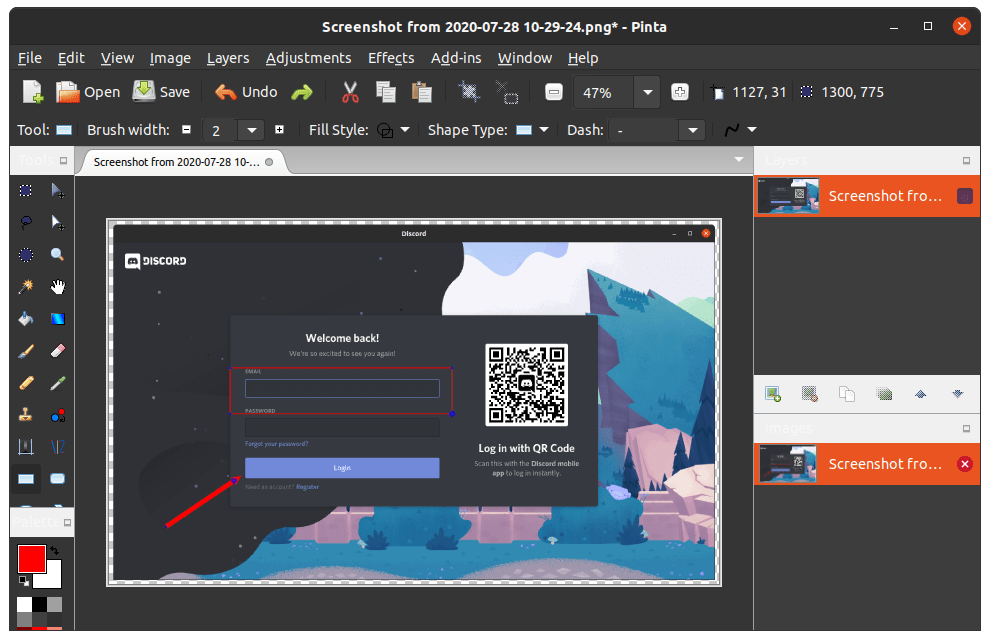Increase brush width with the plus stepper
Viewport: 990px width, 640px height.
tap(281, 130)
